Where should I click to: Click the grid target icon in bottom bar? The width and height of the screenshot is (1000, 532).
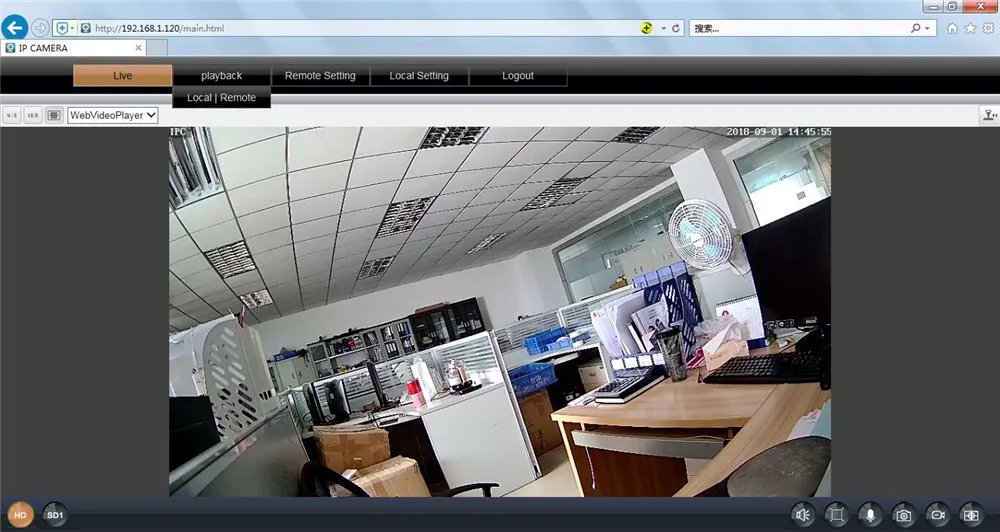pos(971,515)
